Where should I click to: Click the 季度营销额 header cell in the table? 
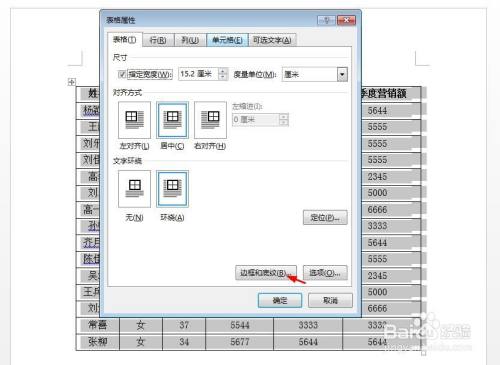(391, 94)
